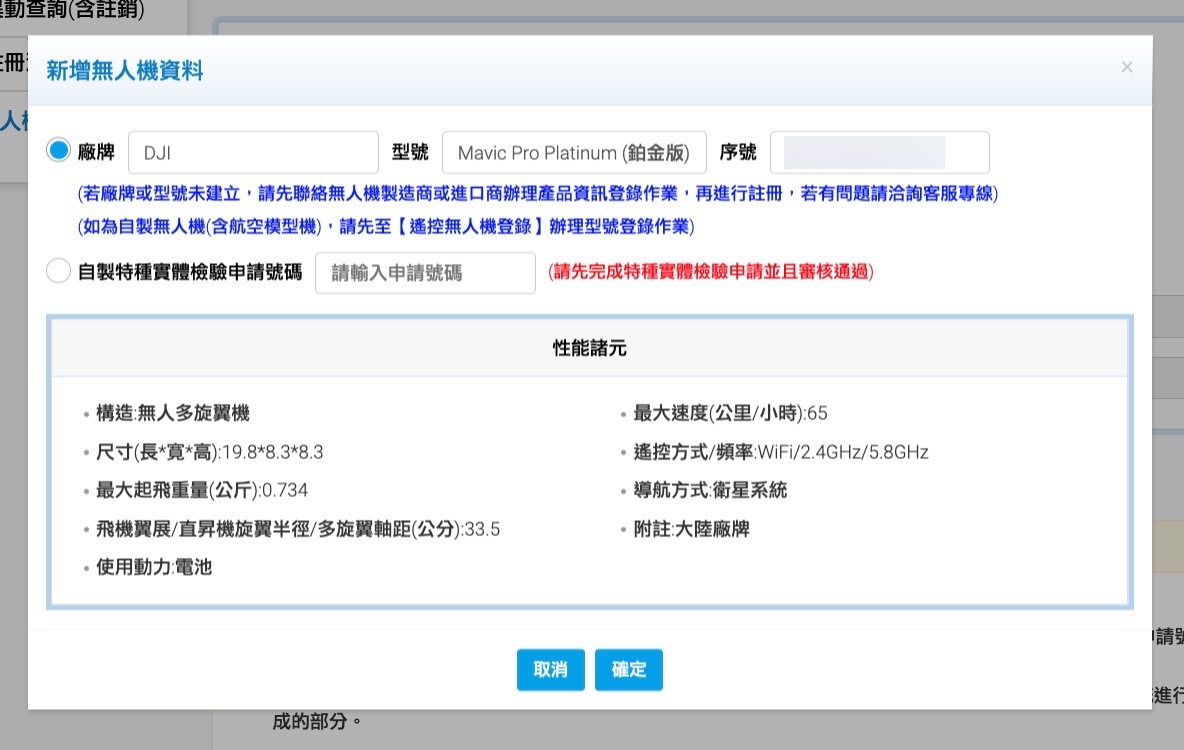Select the highlighted blue sidebar item at left
1184x750 pixels.
click(x=14, y=121)
